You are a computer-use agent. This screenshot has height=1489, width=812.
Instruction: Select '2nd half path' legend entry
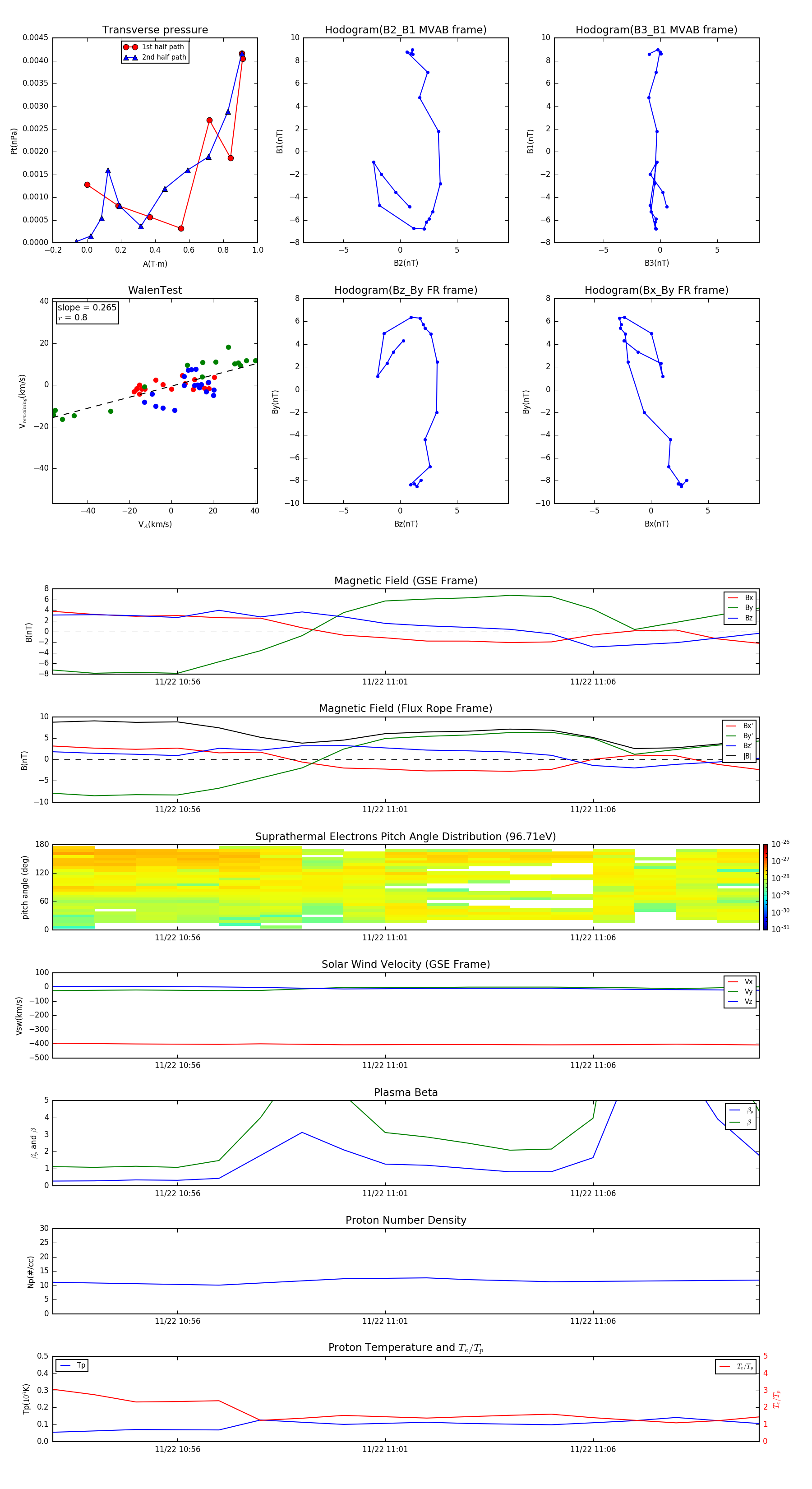(154, 57)
